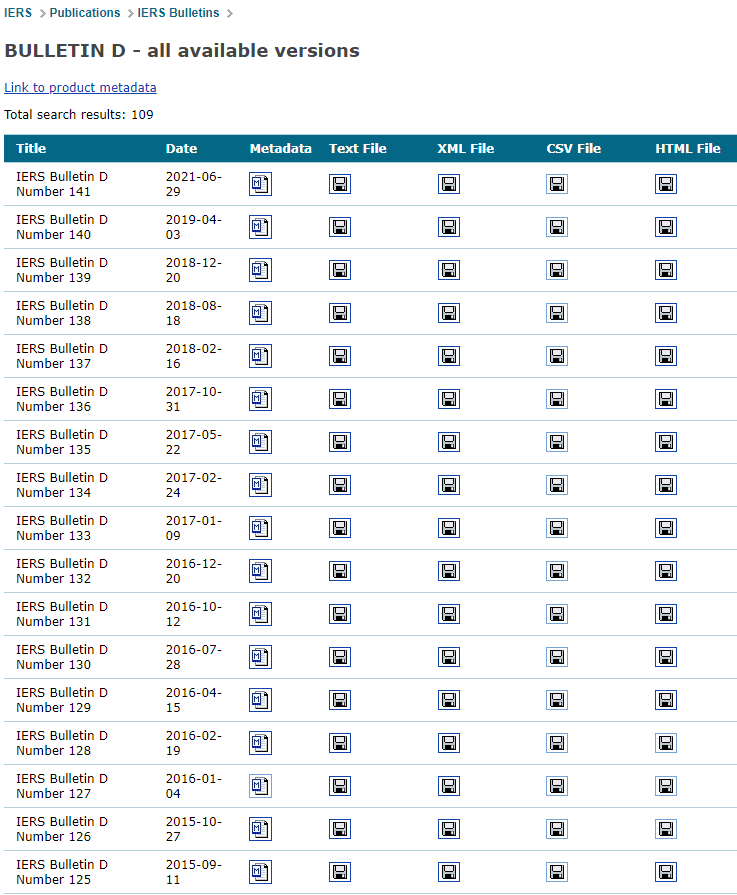This screenshot has width=737, height=895.
Task: Open IERS Bulletins breadcrumb link
Action: [x=178, y=13]
